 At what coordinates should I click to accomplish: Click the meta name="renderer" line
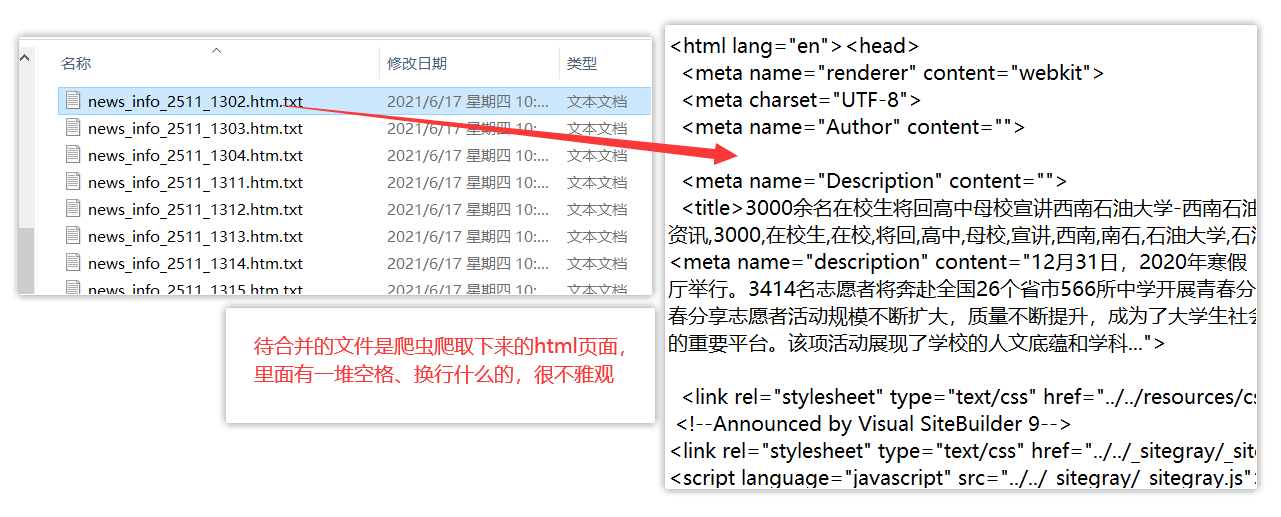(893, 73)
